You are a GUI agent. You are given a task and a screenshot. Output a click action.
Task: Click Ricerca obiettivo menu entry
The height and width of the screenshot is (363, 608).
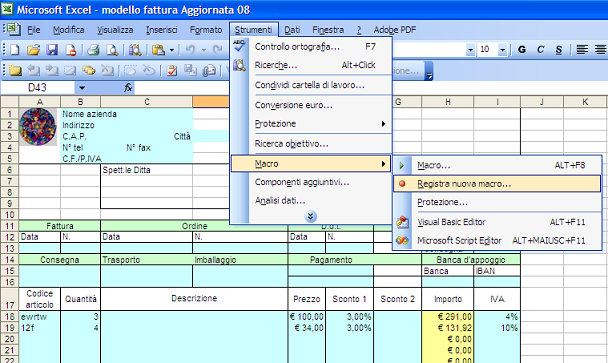pos(292,143)
